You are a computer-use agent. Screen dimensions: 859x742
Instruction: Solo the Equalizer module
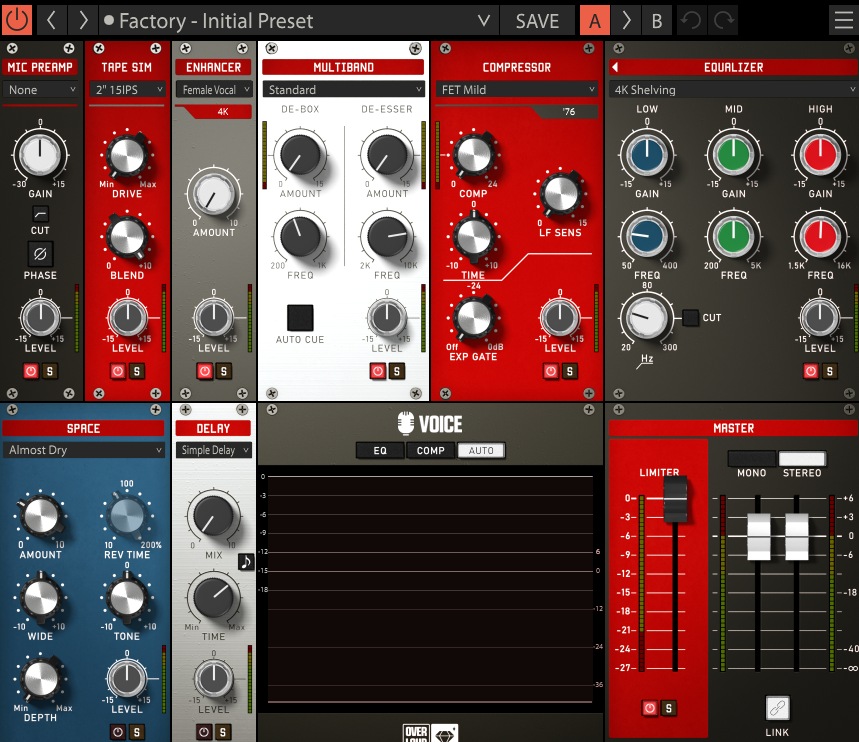click(x=829, y=371)
